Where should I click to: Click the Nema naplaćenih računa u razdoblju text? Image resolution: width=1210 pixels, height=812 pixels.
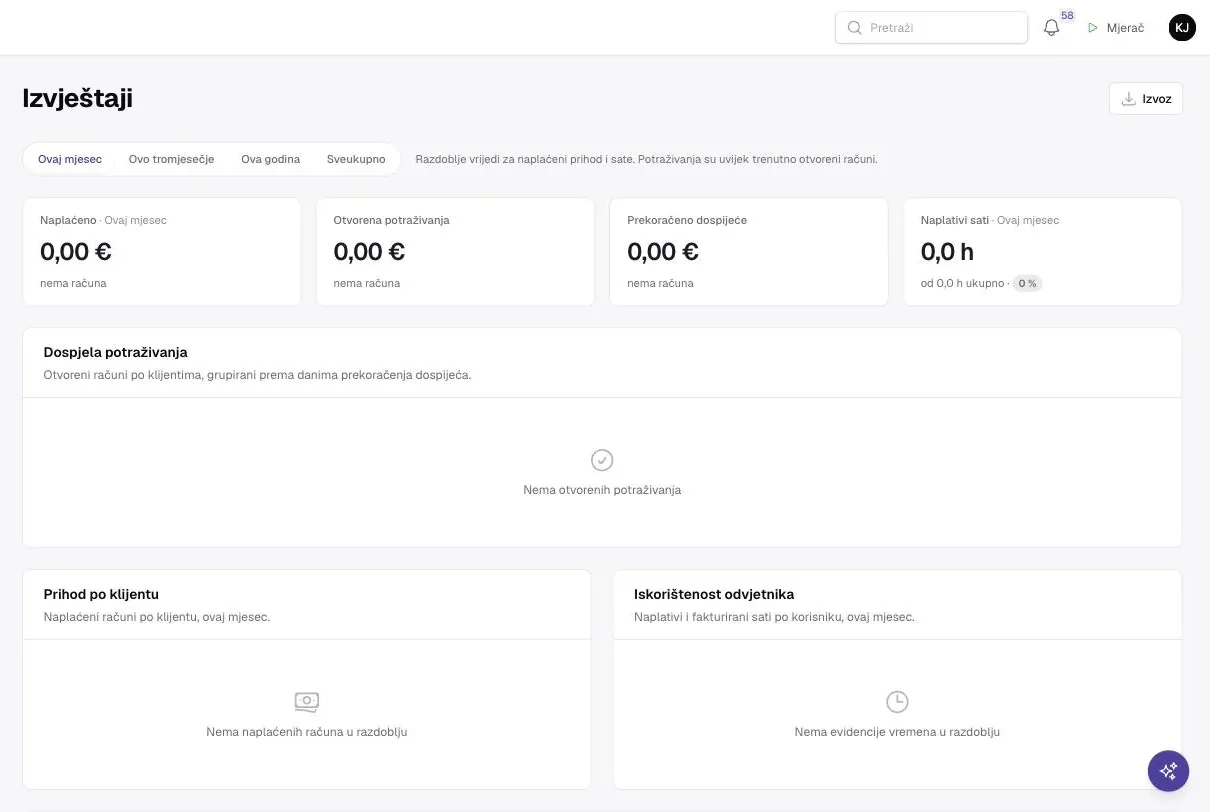pyautogui.click(x=307, y=732)
